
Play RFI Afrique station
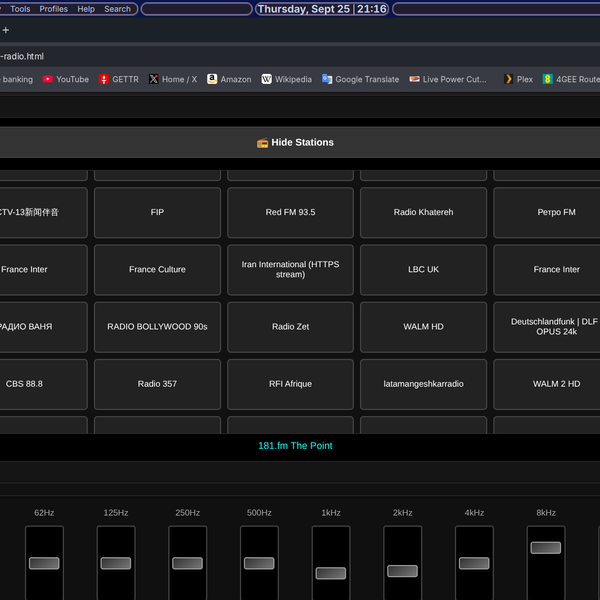(x=290, y=384)
